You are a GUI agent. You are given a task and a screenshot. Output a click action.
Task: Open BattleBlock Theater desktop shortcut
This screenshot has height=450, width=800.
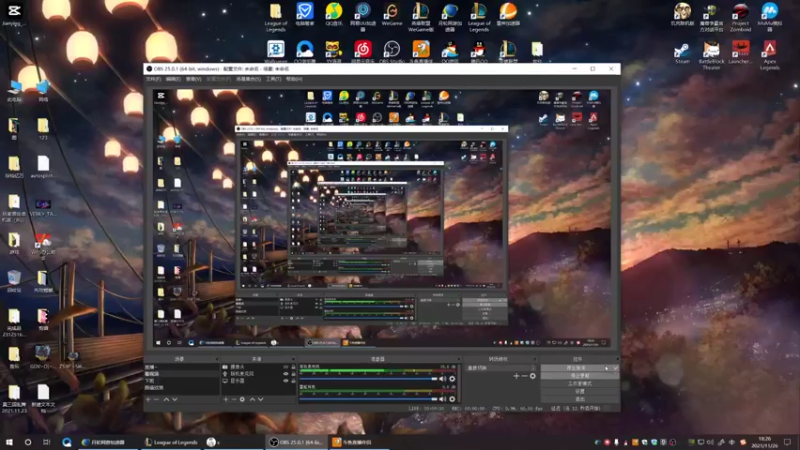click(x=711, y=55)
